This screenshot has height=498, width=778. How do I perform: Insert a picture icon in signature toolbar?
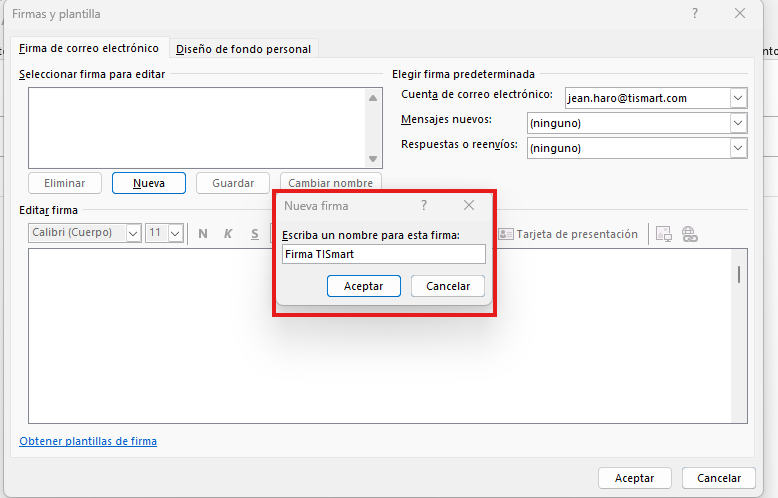point(663,234)
